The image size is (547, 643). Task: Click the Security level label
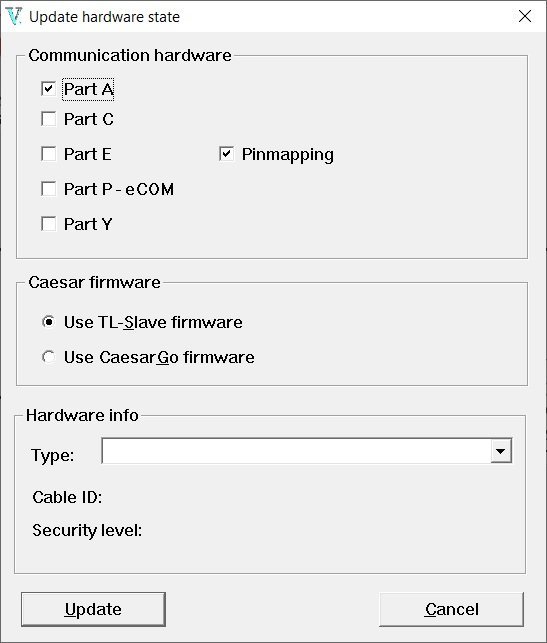coord(87,531)
